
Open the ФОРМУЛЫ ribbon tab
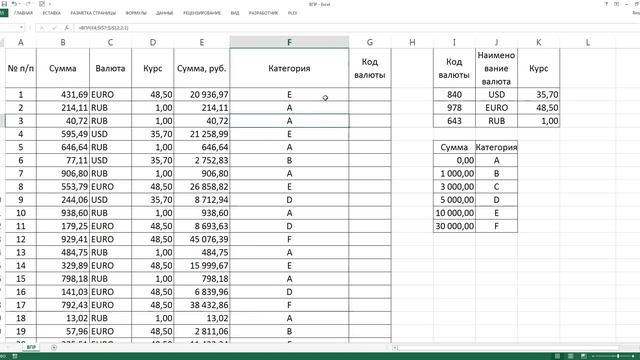click(x=136, y=13)
